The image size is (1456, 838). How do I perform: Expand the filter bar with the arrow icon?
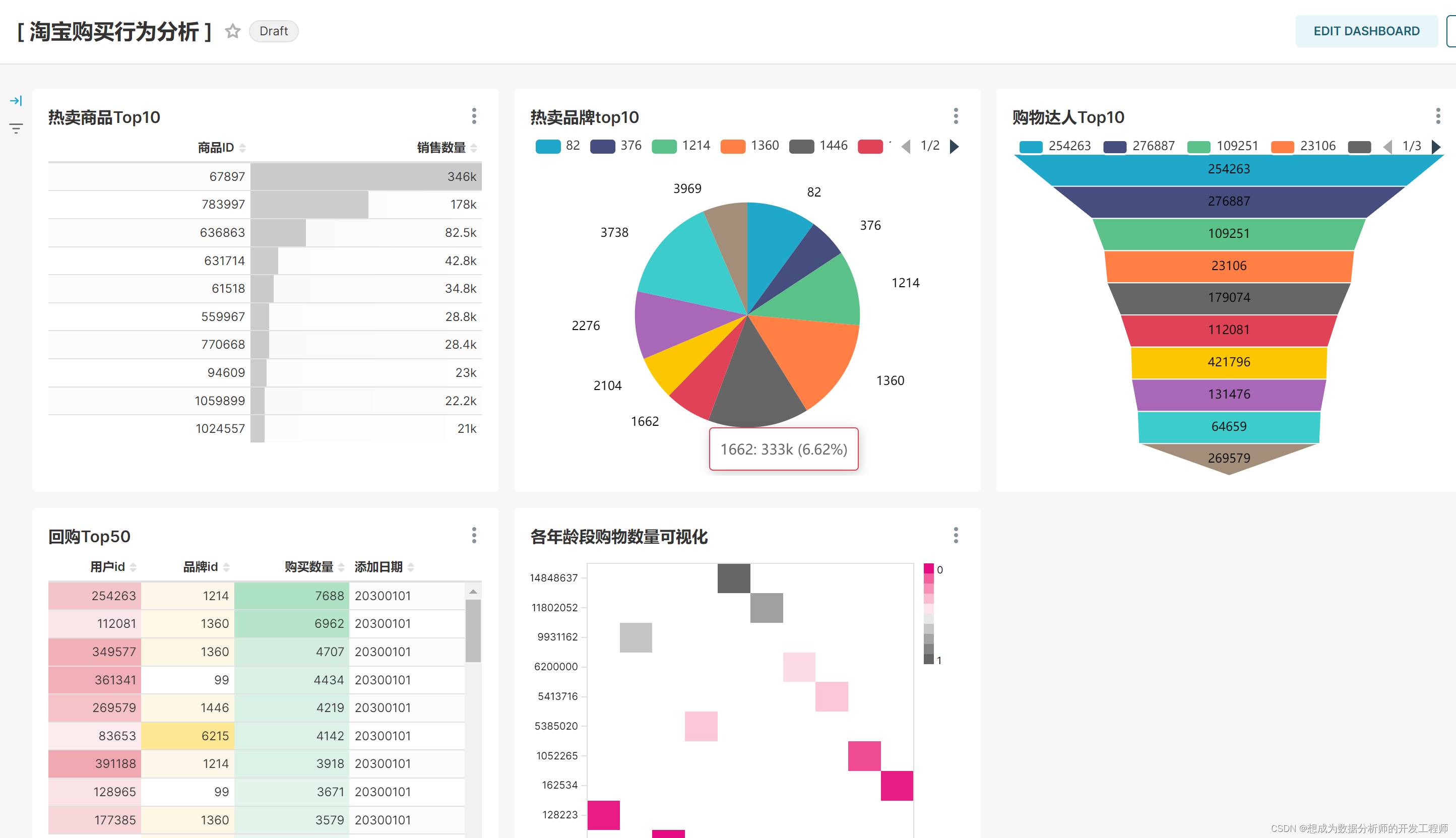pyautogui.click(x=16, y=101)
